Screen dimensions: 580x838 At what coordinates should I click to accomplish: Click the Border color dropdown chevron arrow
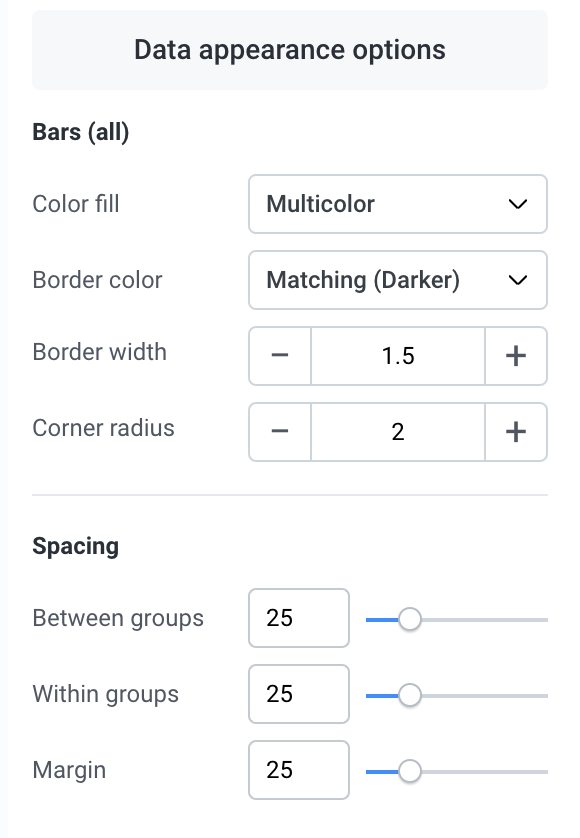(x=517, y=280)
